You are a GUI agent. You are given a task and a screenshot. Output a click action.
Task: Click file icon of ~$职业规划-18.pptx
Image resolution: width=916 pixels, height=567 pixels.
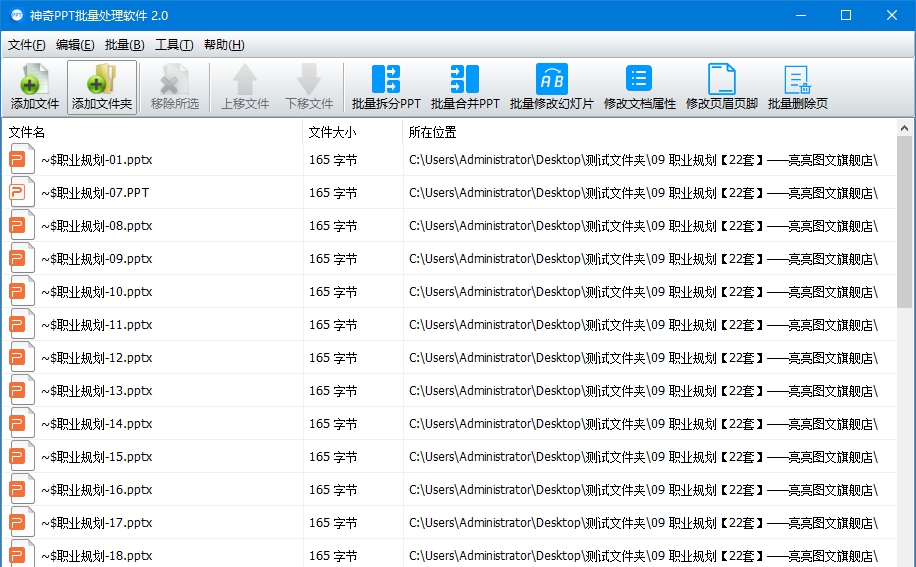coord(21,554)
